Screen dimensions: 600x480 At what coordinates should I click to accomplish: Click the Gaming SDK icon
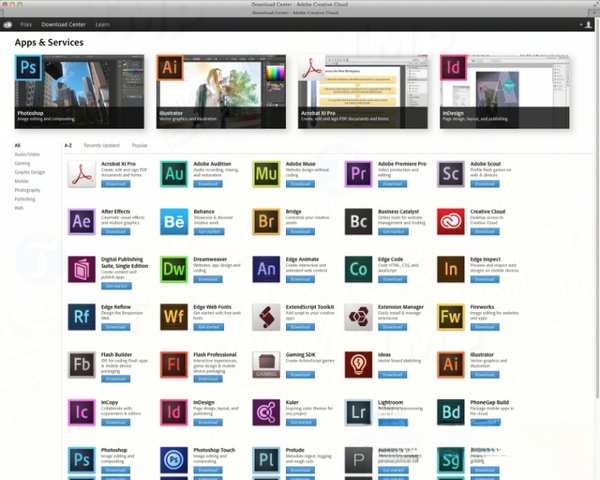pos(266,365)
